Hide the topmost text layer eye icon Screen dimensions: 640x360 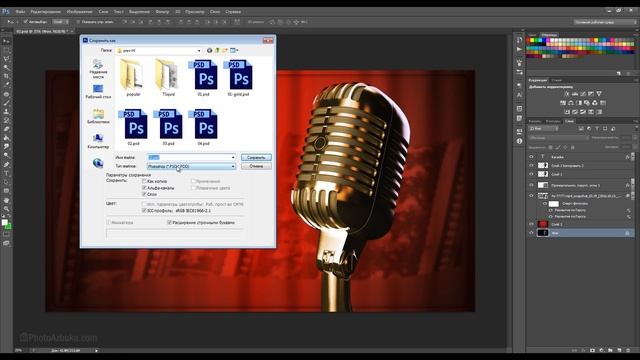pyautogui.click(x=531, y=157)
